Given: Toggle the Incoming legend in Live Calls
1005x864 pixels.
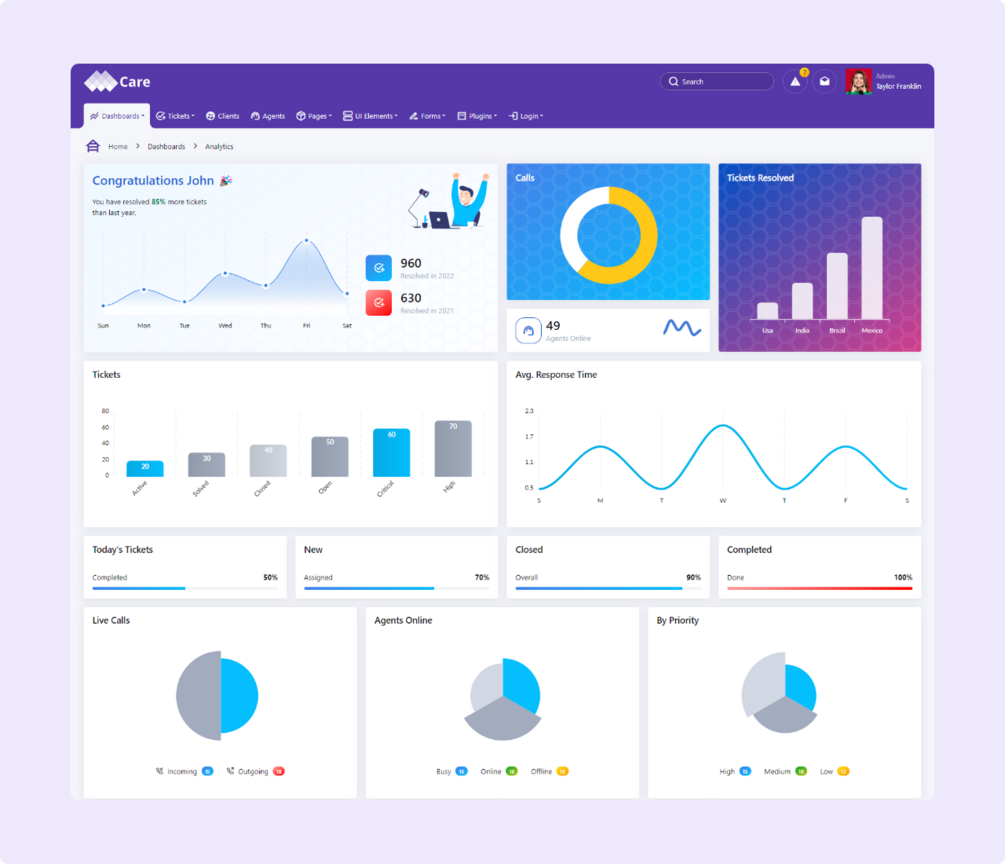Looking at the screenshot, I should click(x=184, y=771).
